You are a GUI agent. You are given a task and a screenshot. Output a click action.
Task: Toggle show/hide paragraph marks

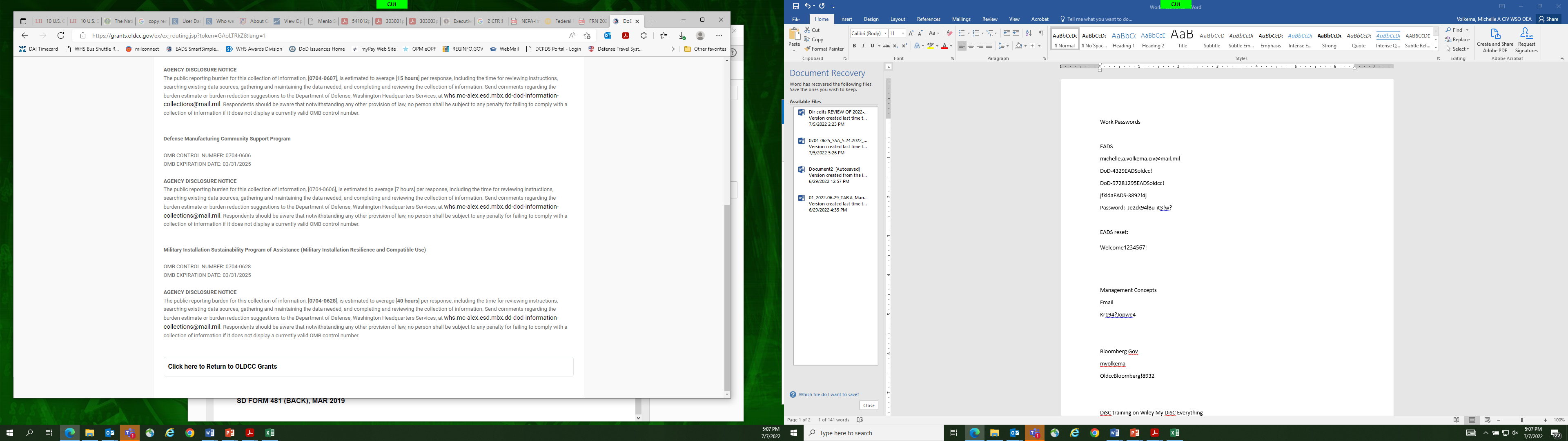click(1041, 33)
